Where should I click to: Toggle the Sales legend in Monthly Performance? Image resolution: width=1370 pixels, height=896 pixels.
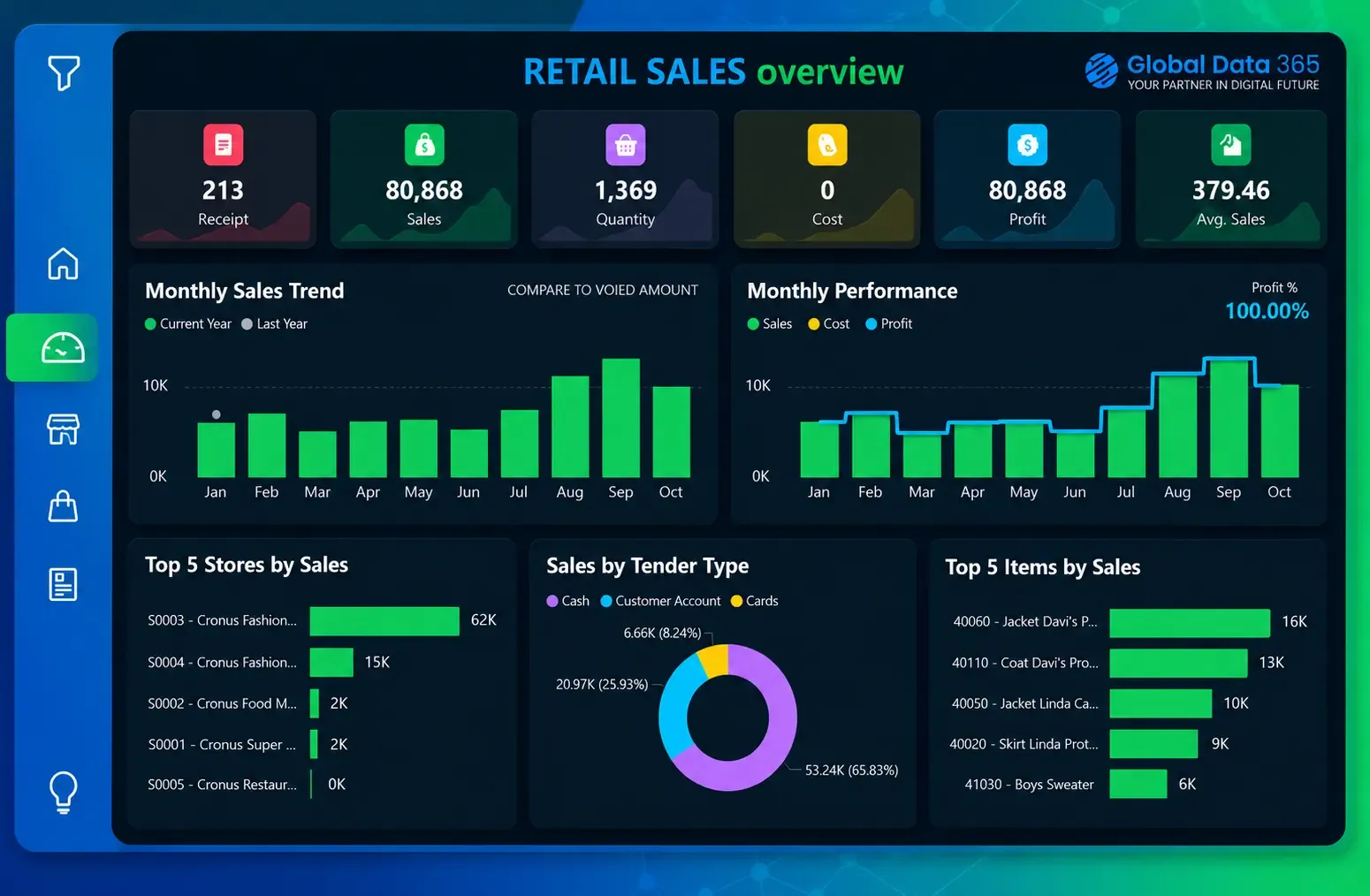769,324
